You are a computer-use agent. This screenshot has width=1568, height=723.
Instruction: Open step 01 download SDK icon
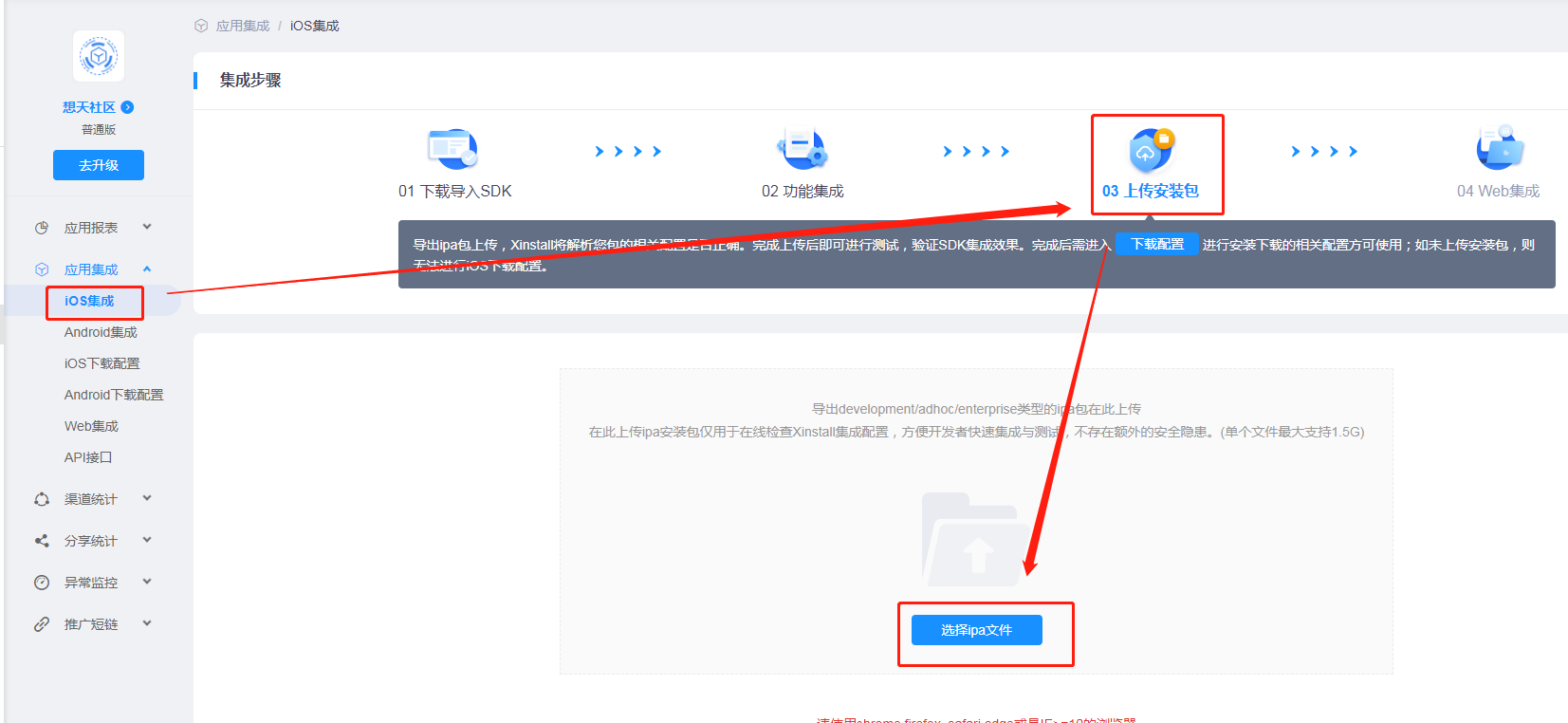[452, 149]
